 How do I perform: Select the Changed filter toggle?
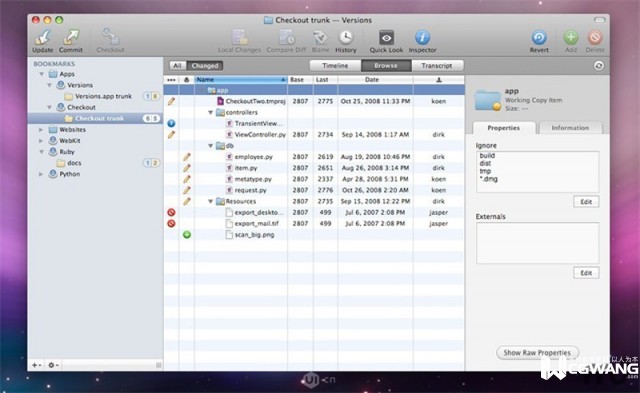click(x=205, y=66)
